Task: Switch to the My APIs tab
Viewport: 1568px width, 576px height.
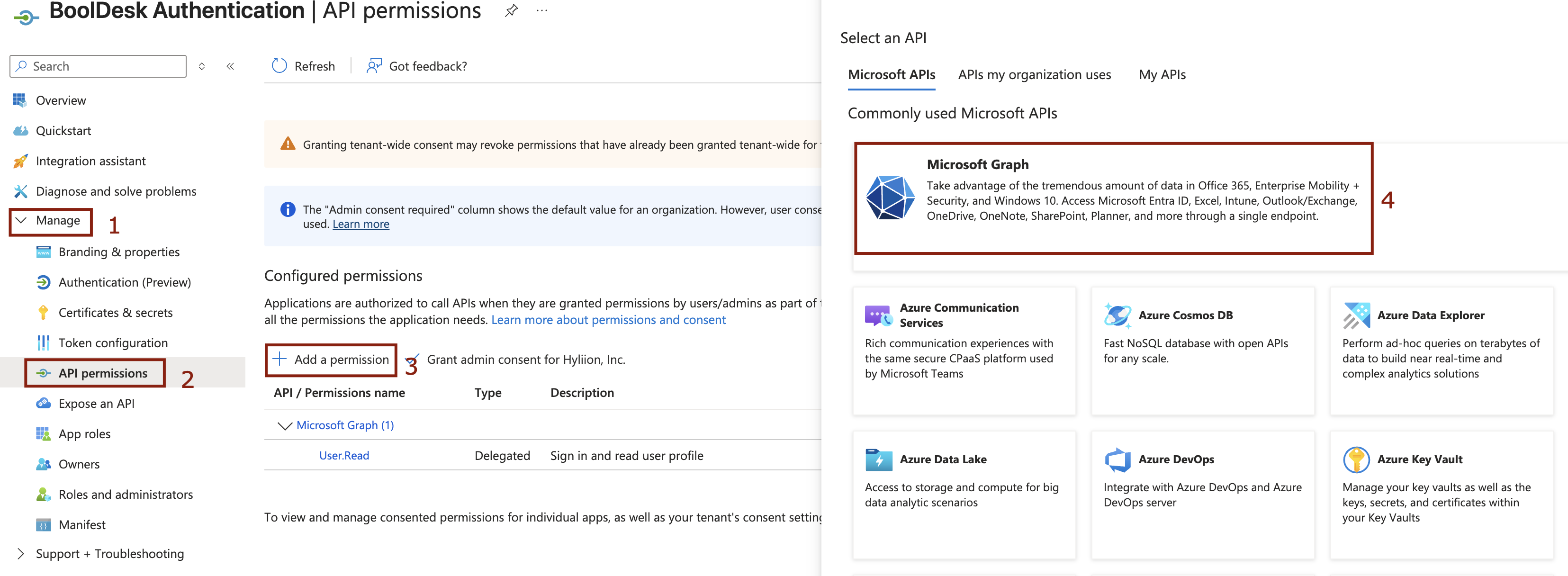Action: point(1162,74)
